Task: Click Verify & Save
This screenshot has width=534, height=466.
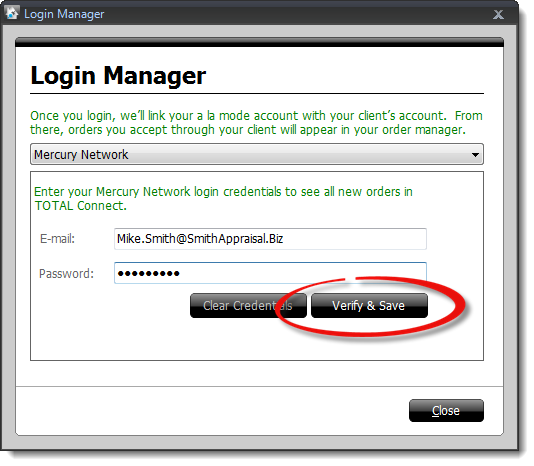Action: (x=369, y=306)
